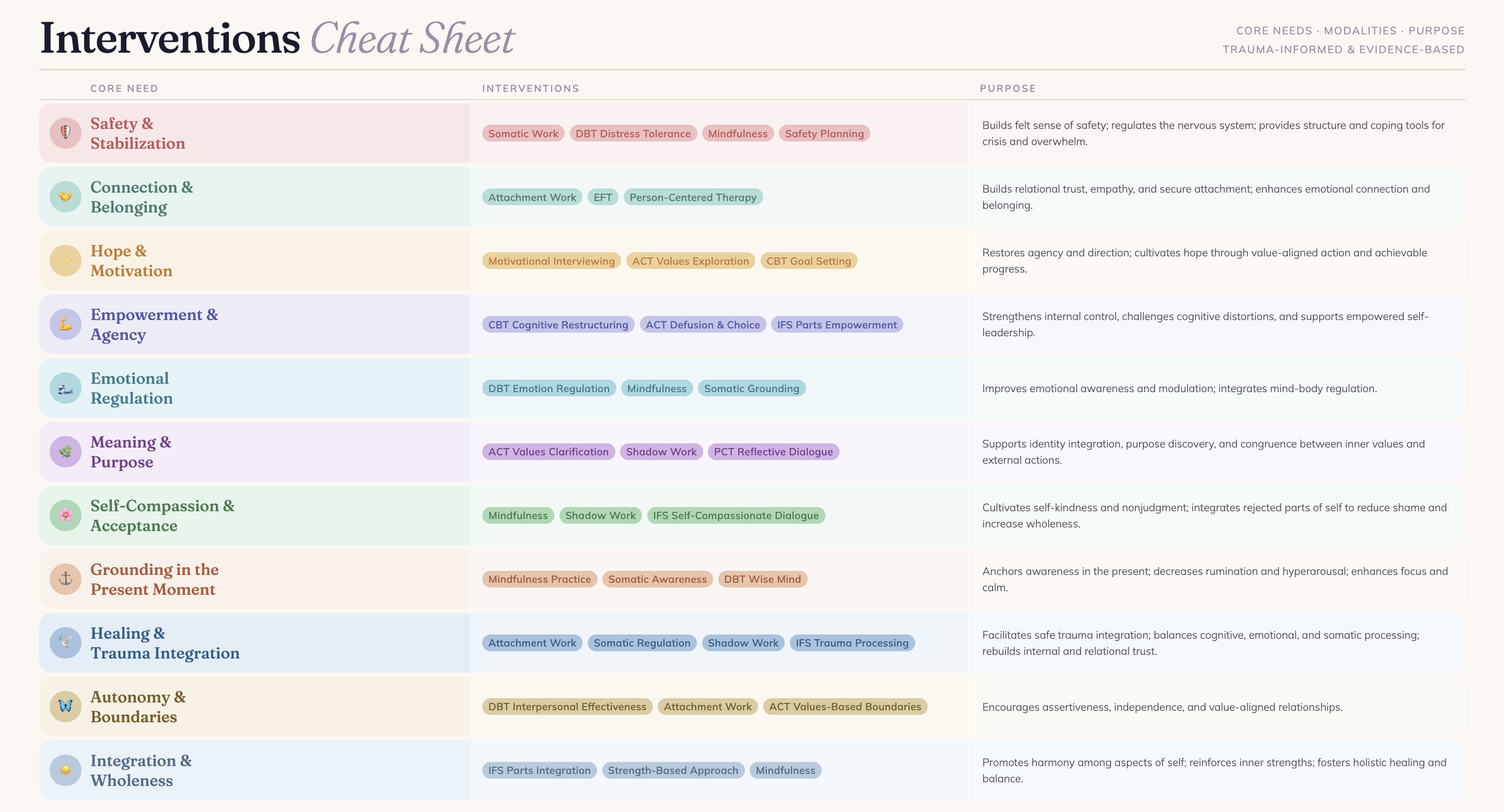This screenshot has height=812, width=1504.
Task: Select the hands icon for Connection & Belonging
Action: 66,197
